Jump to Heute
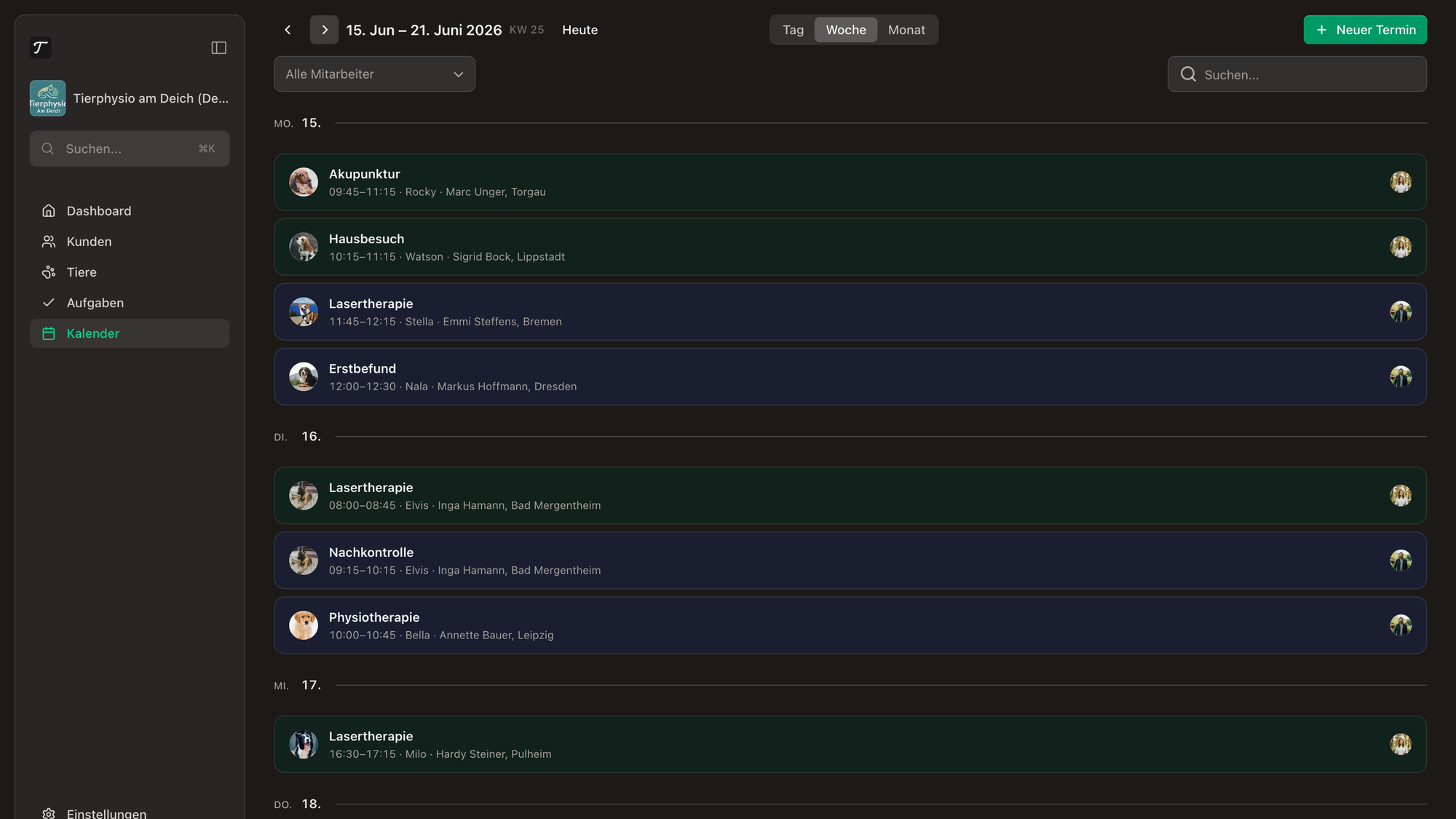Image resolution: width=1456 pixels, height=819 pixels. click(579, 30)
